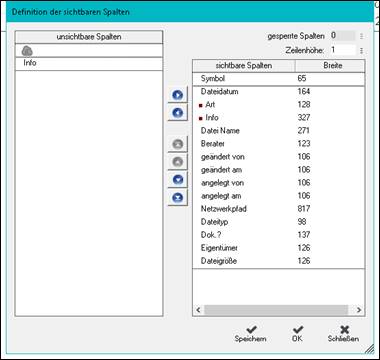Click the window resize grip
380x360 pixels.
coord(369,349)
